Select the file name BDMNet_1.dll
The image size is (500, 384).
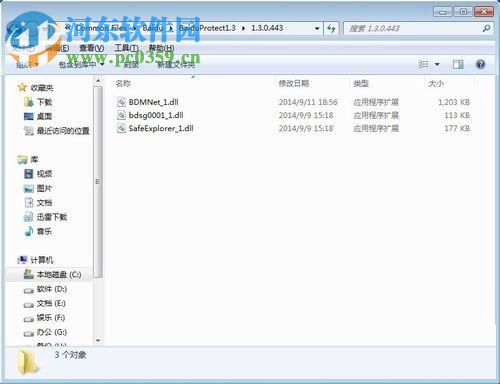153,102
